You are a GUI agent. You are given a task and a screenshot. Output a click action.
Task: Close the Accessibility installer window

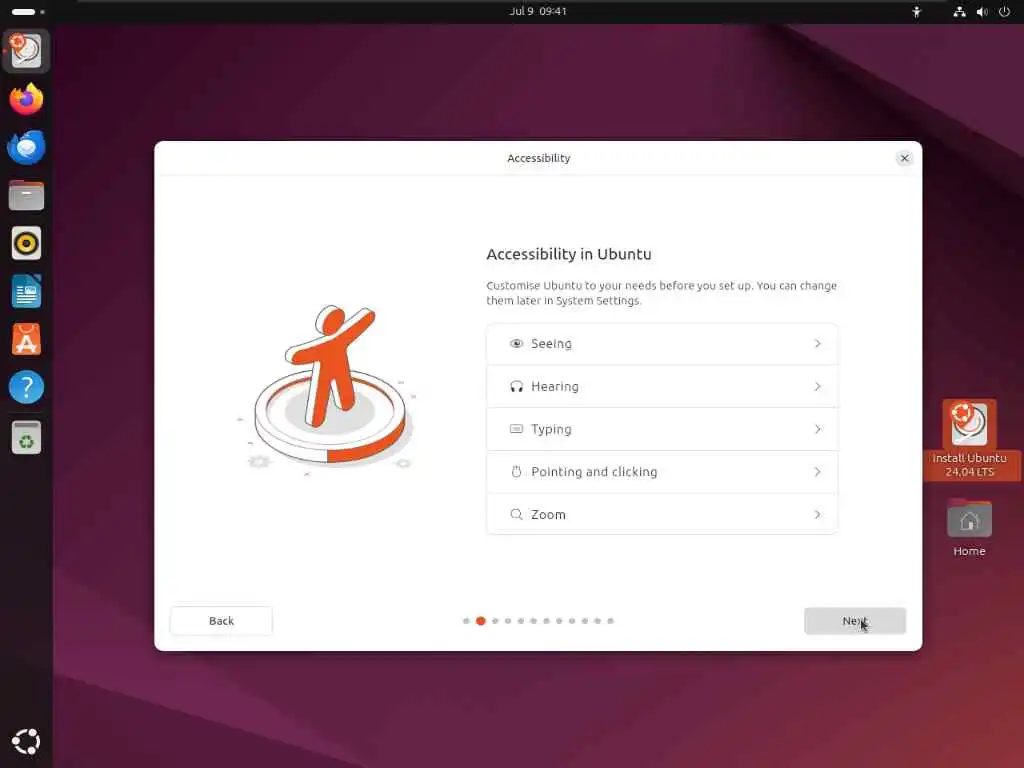click(x=904, y=158)
